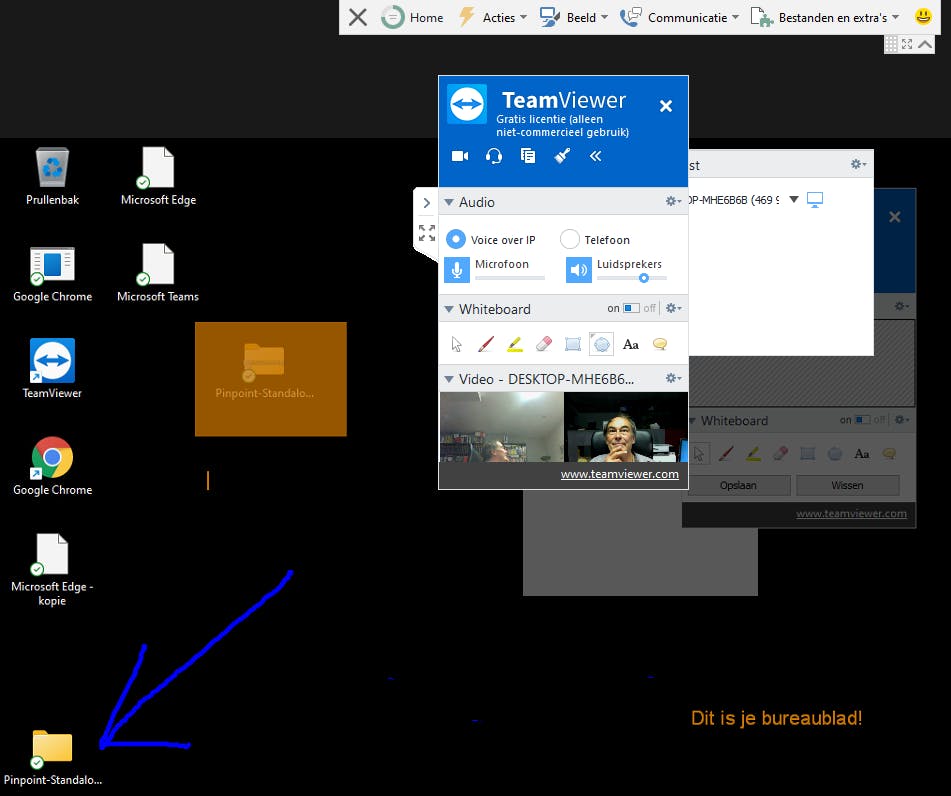Open the Acties menu

coord(492,18)
